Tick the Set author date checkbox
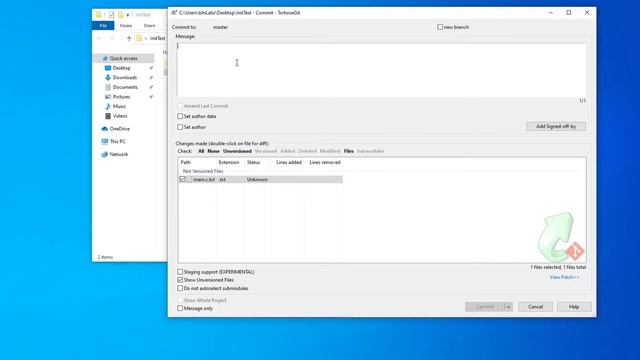Screen dimensions: 640x360 (x=180, y=116)
